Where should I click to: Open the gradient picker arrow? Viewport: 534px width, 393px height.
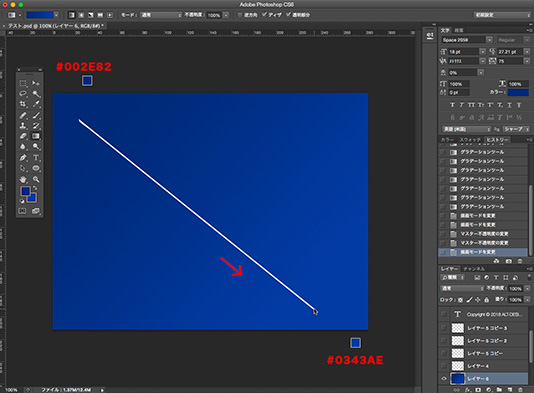[x=56, y=15]
